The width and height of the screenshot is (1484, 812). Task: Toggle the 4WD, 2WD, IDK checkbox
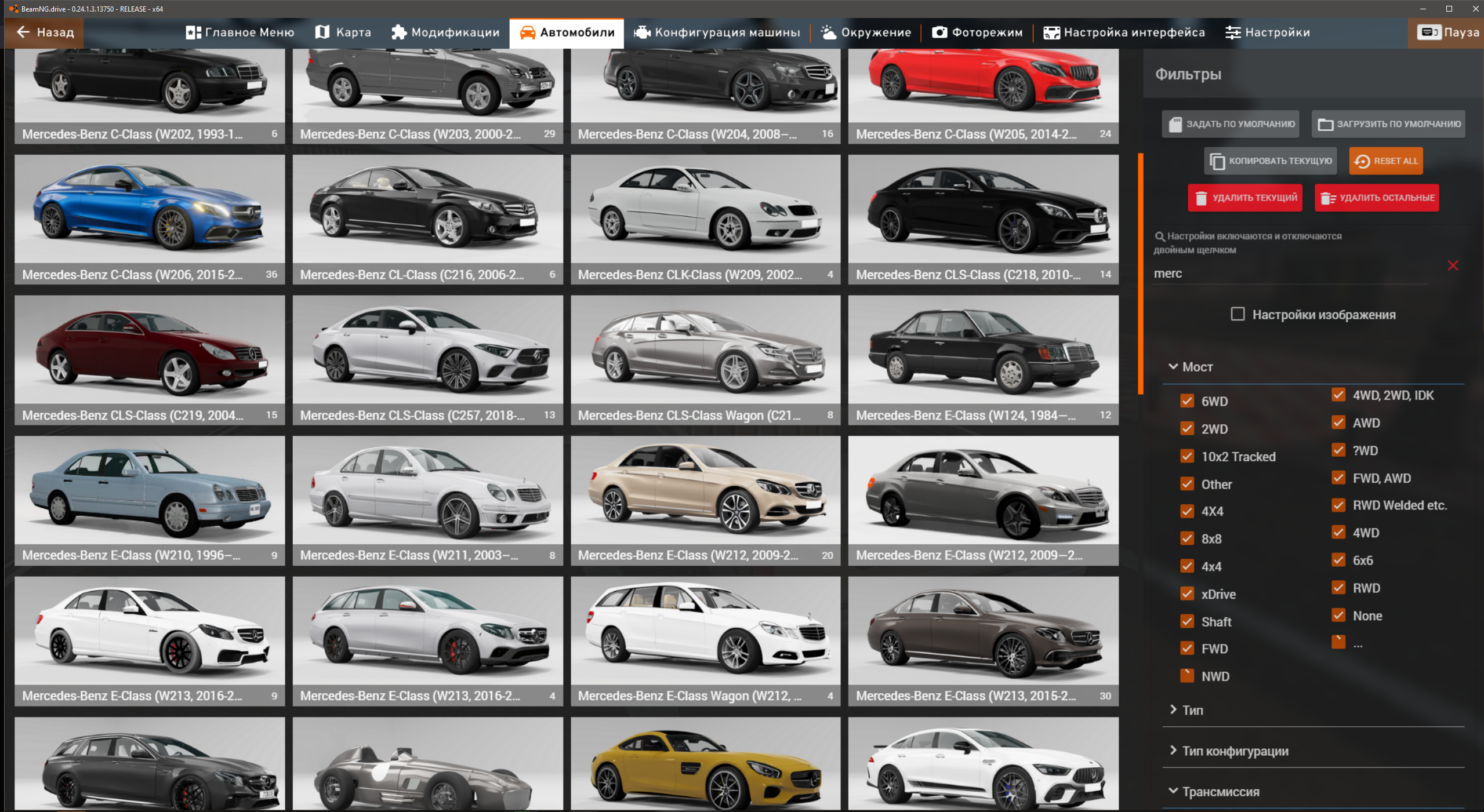[x=1338, y=395]
